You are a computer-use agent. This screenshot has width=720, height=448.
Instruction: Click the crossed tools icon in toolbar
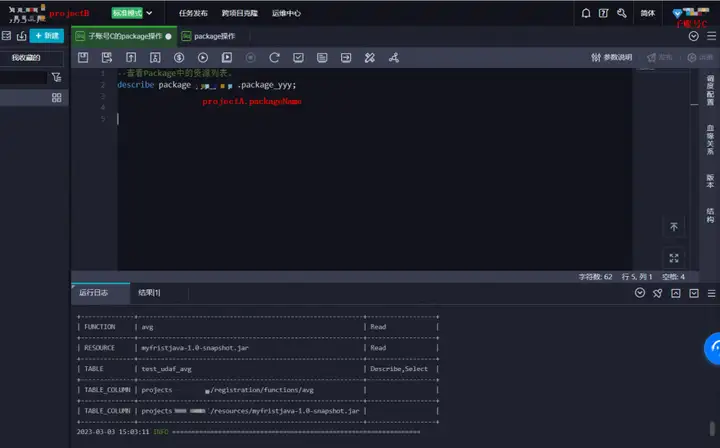click(x=370, y=57)
